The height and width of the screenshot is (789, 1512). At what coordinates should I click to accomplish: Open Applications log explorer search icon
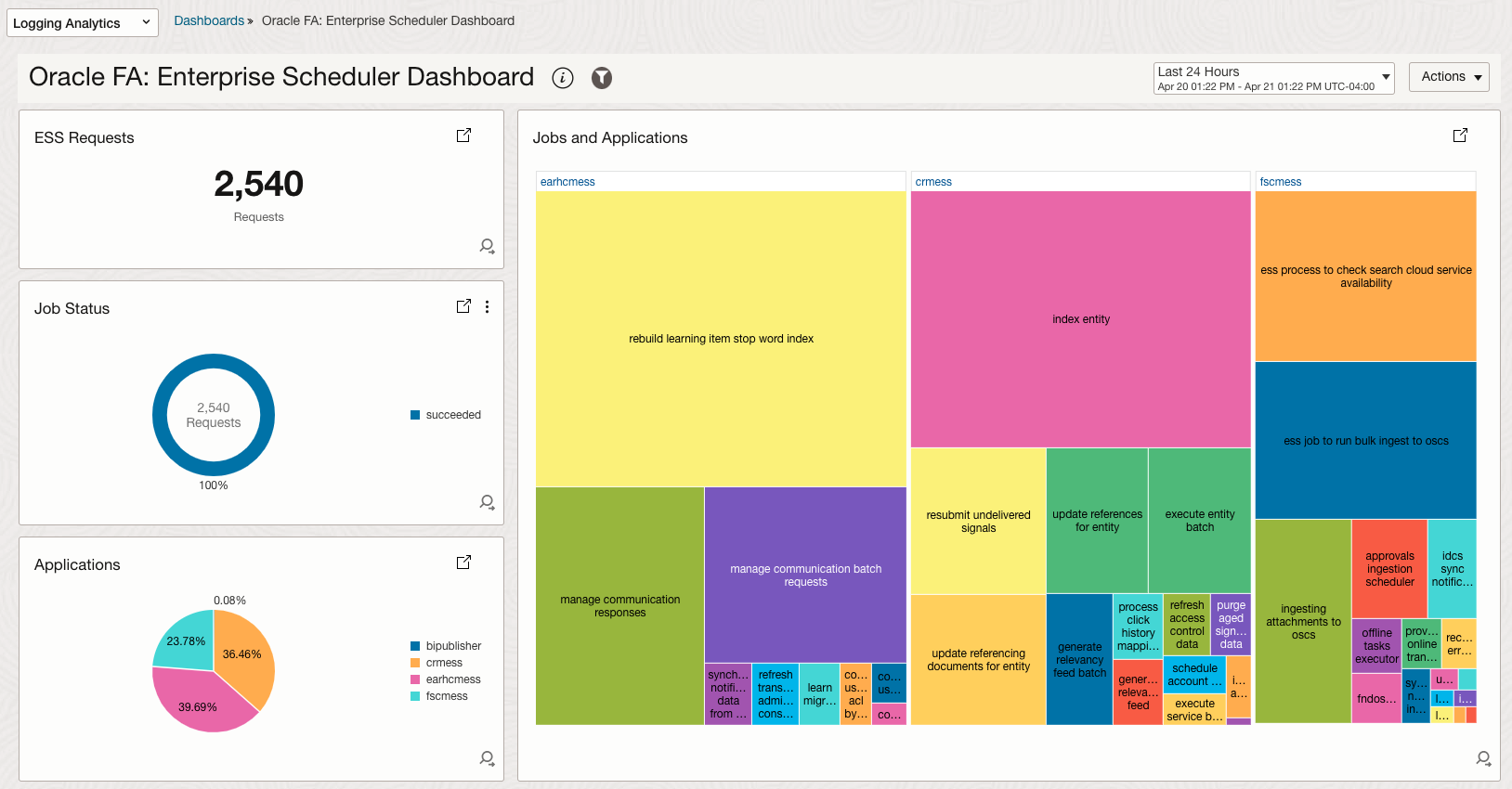[487, 758]
